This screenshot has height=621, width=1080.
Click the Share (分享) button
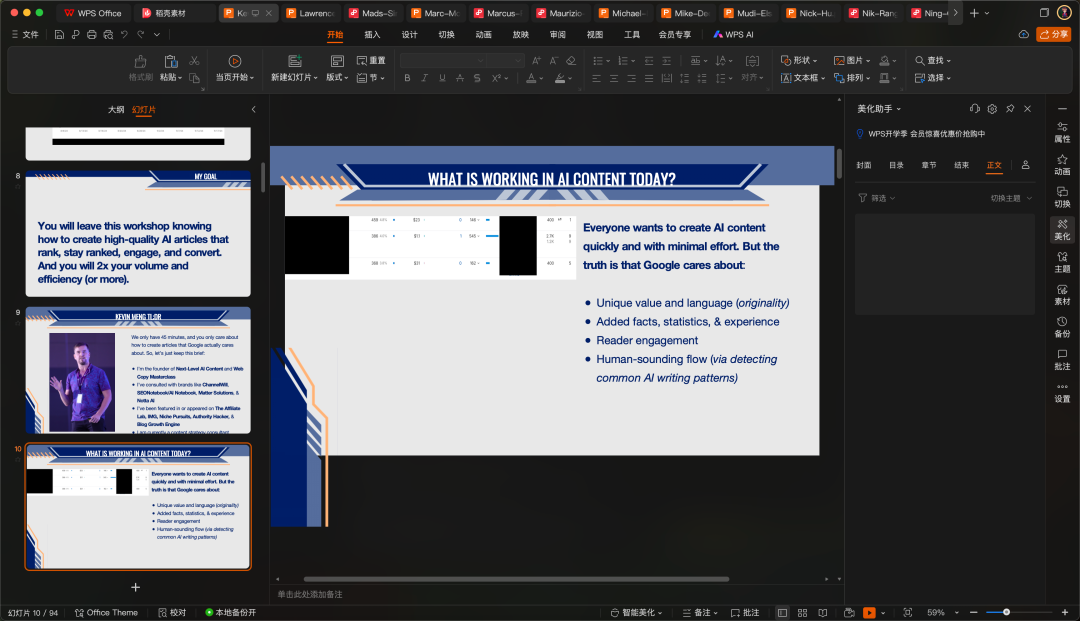click(1054, 34)
